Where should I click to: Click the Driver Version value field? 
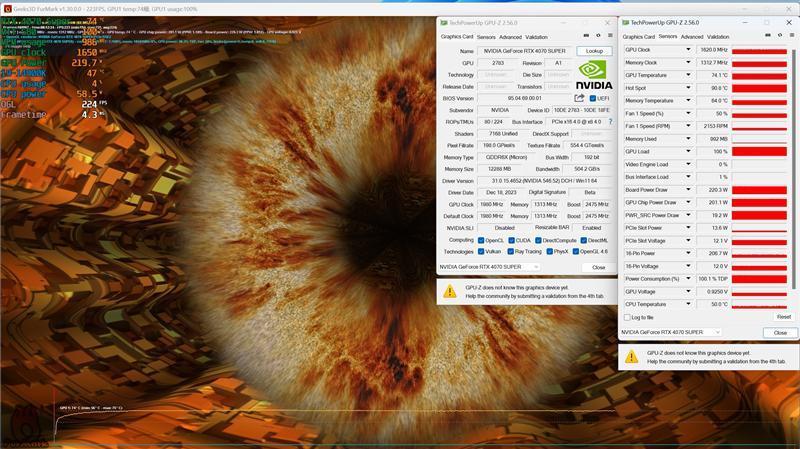pyautogui.click(x=544, y=181)
